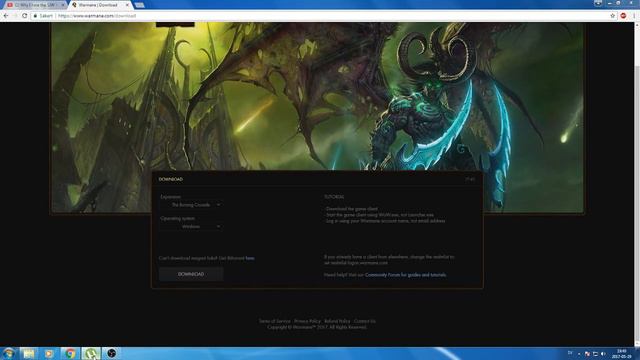Click the address bar URL

click(x=97, y=16)
